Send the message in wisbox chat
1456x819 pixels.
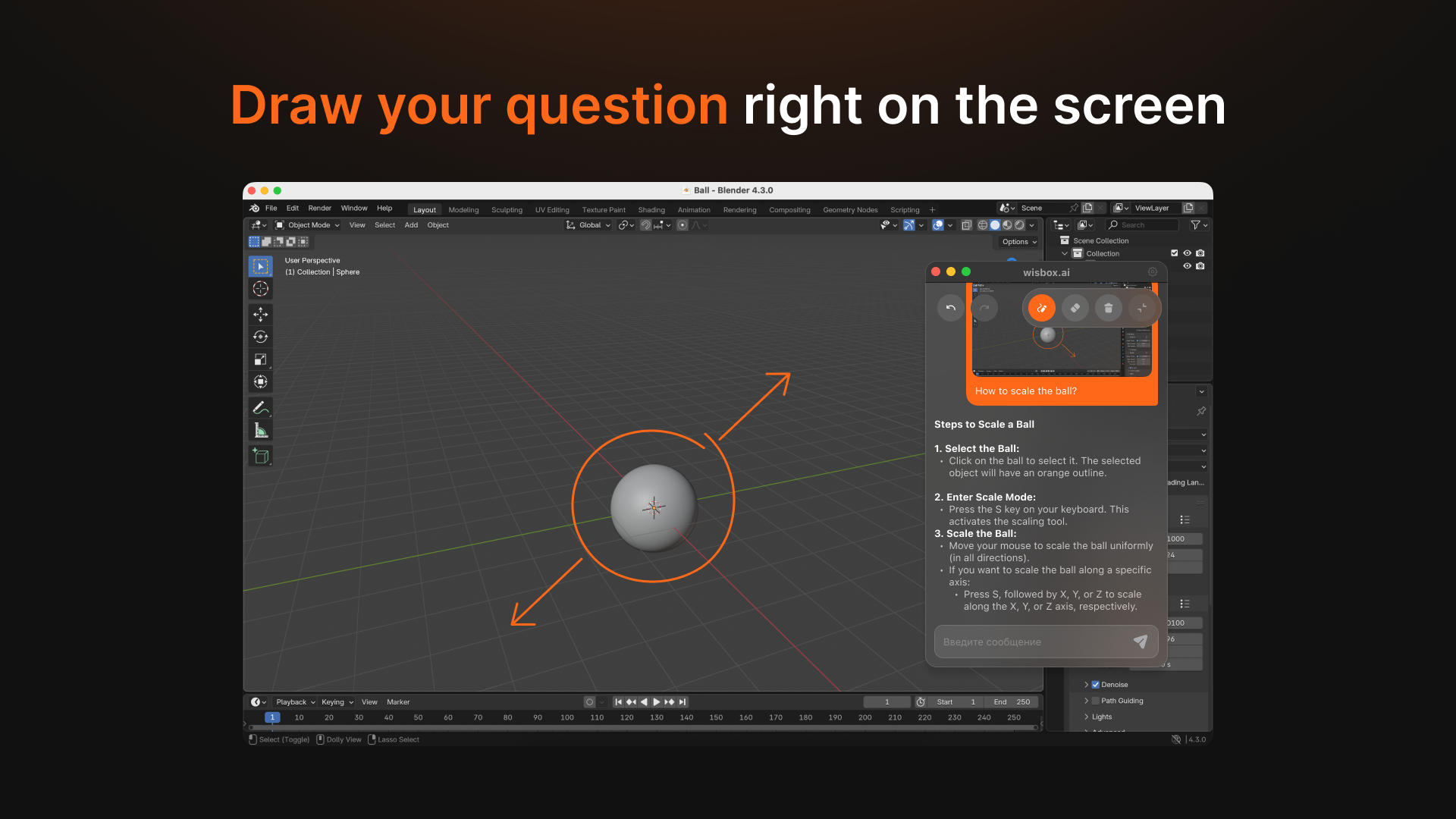point(1140,642)
